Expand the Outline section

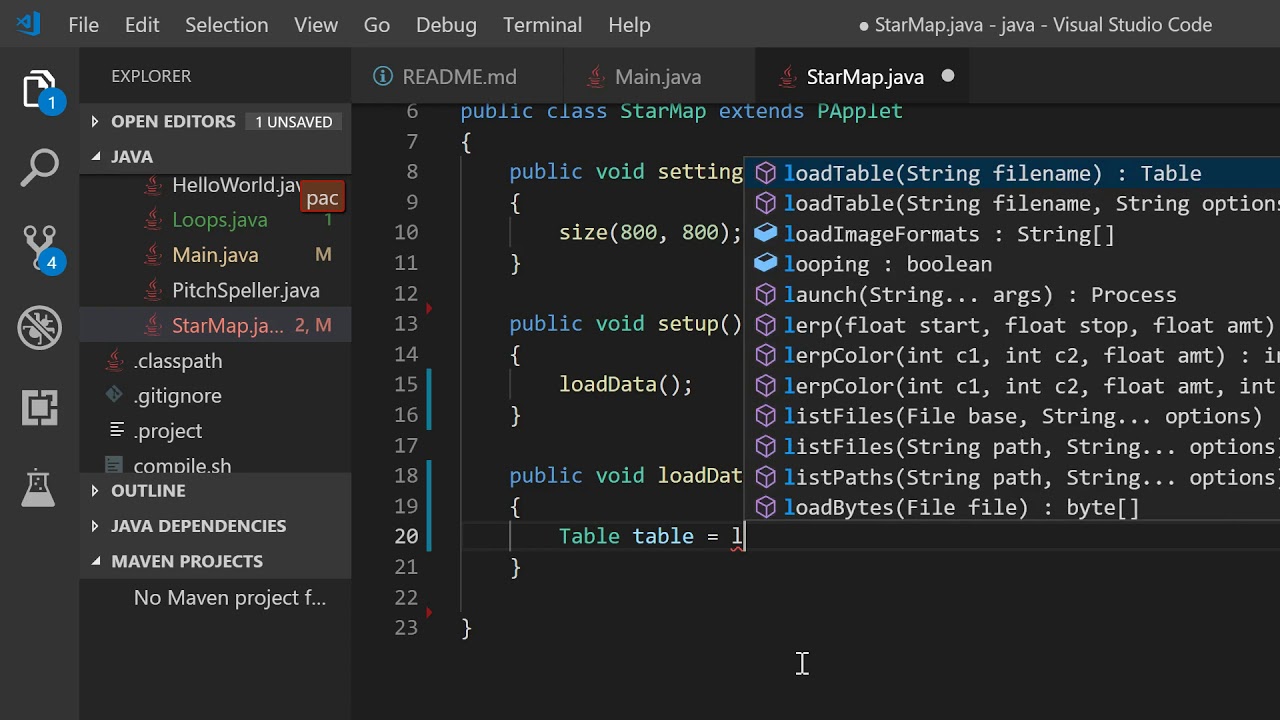pyautogui.click(x=215, y=491)
